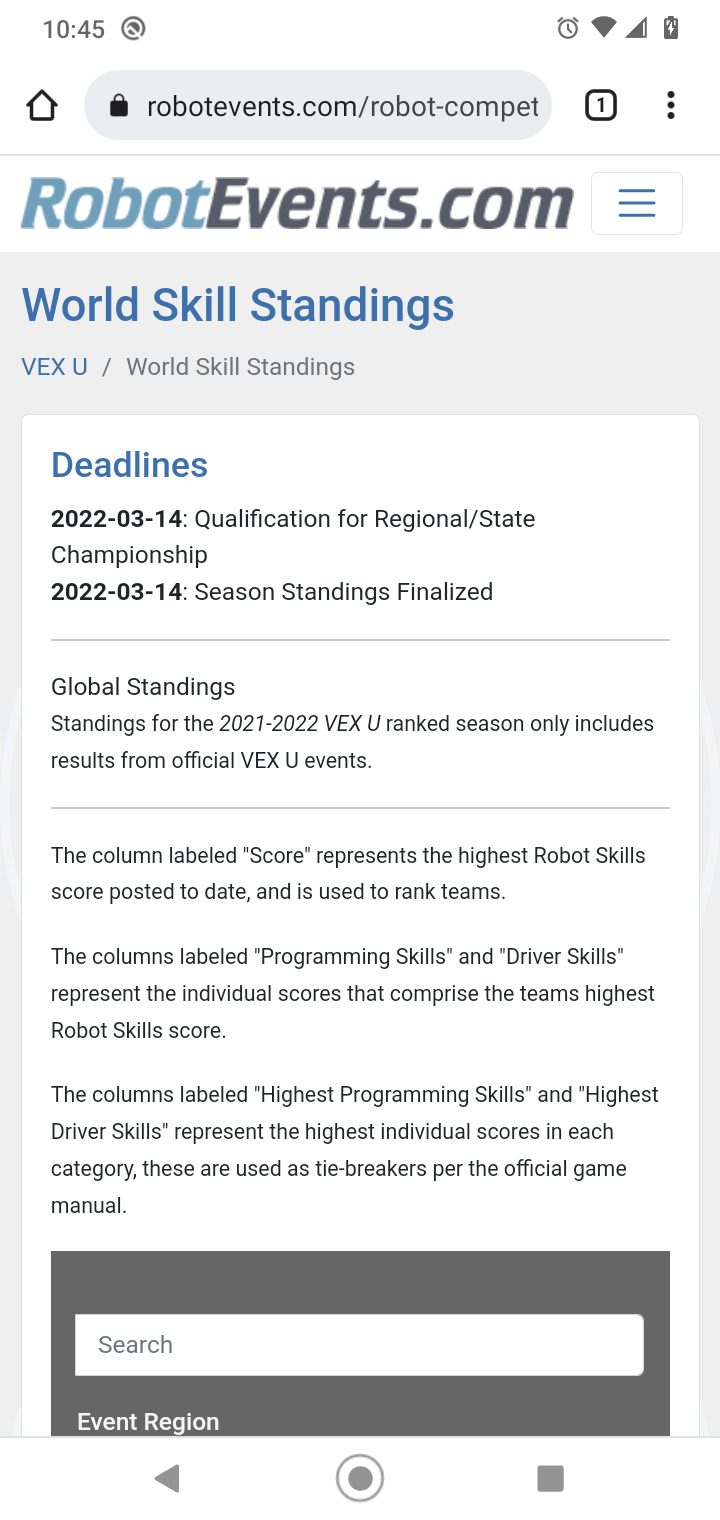Tap the Deadlines section heading
The image size is (720, 1520).
[x=130, y=465]
